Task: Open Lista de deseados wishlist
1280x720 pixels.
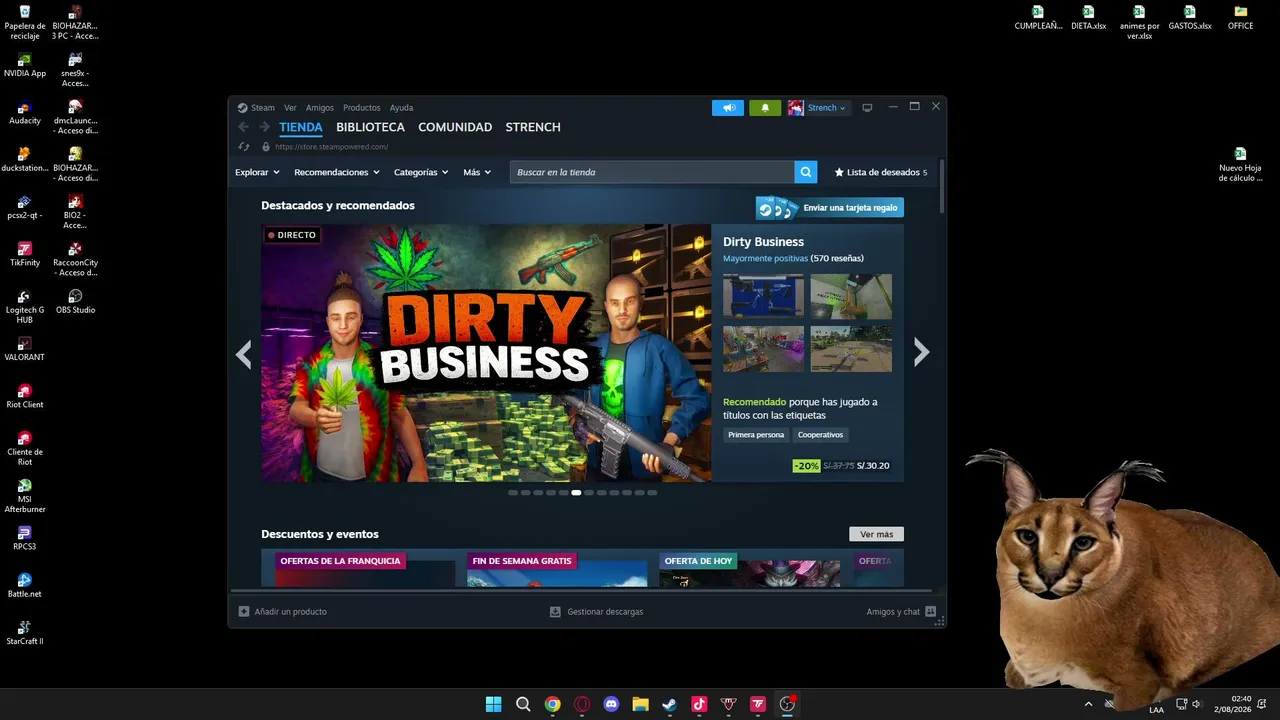Action: (881, 172)
